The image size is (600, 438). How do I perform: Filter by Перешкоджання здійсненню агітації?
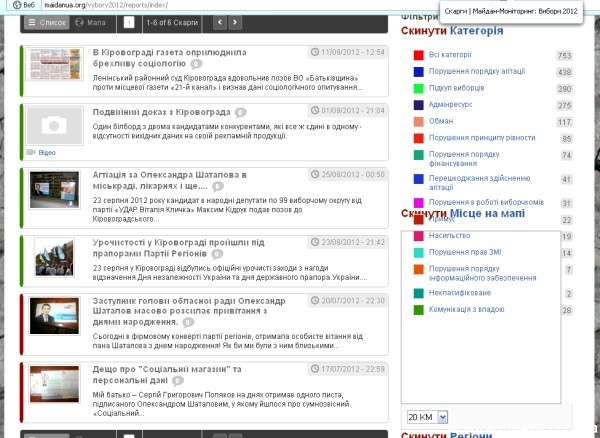click(x=479, y=182)
